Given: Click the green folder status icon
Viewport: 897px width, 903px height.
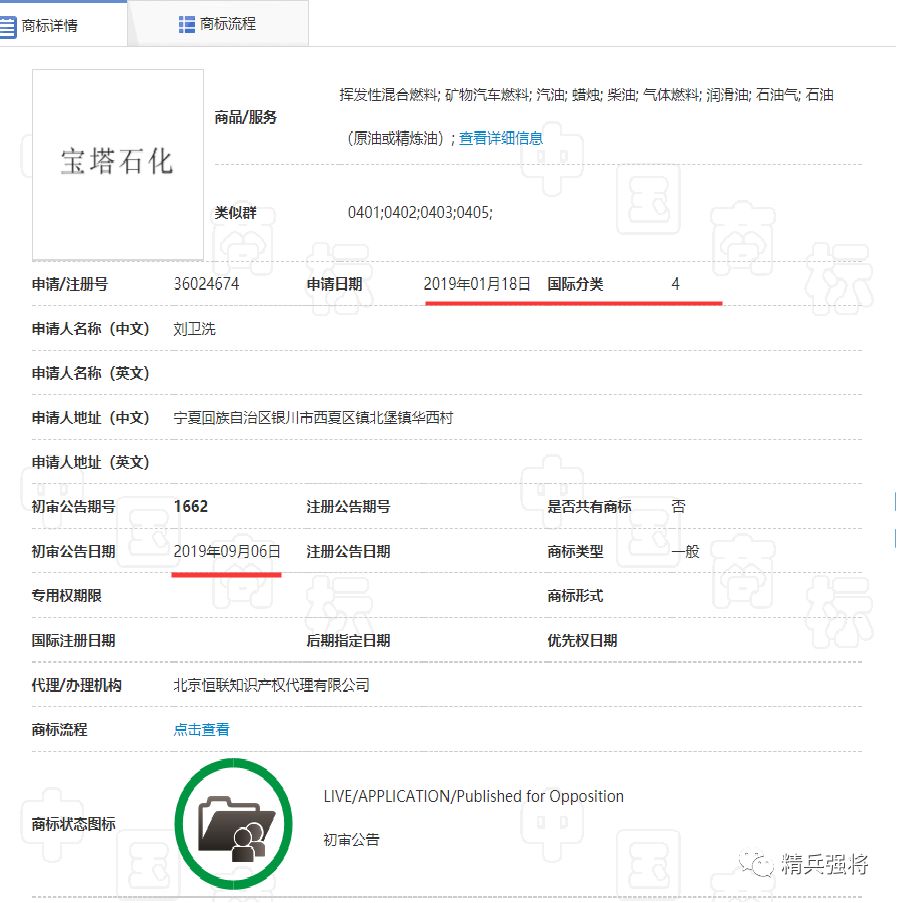Looking at the screenshot, I should (233, 823).
